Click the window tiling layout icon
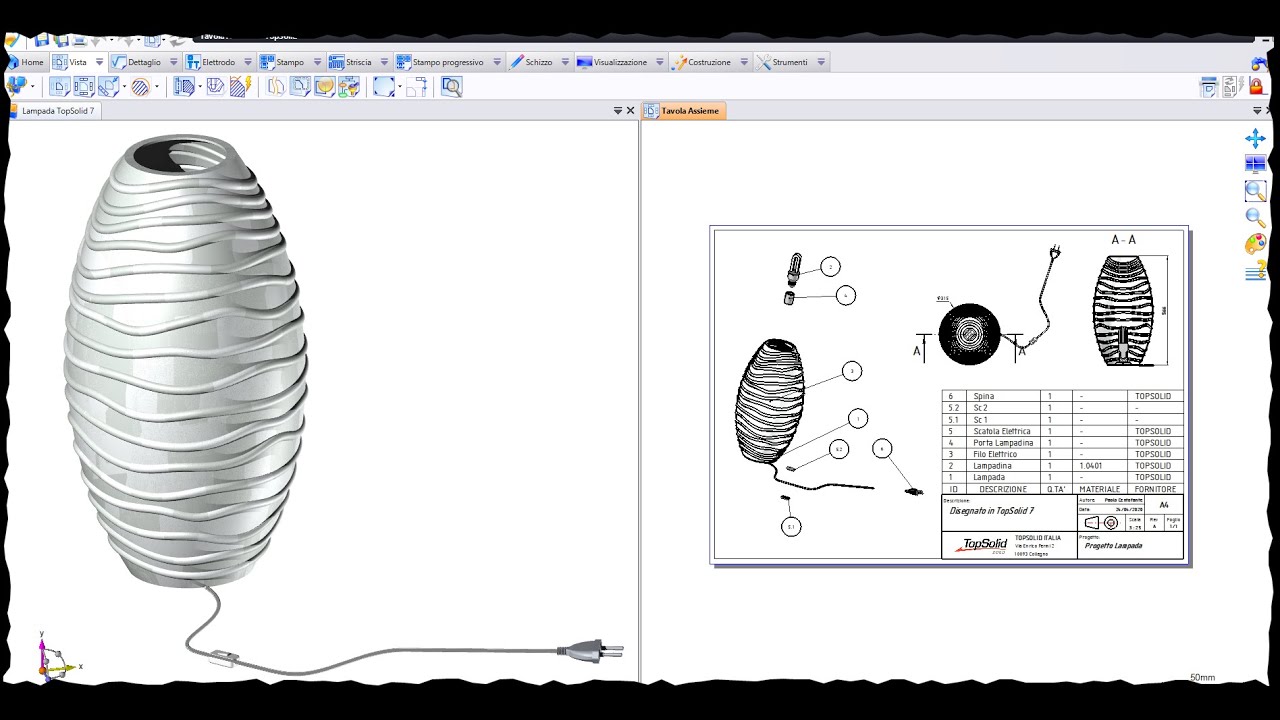The height and width of the screenshot is (720, 1280). click(1255, 164)
